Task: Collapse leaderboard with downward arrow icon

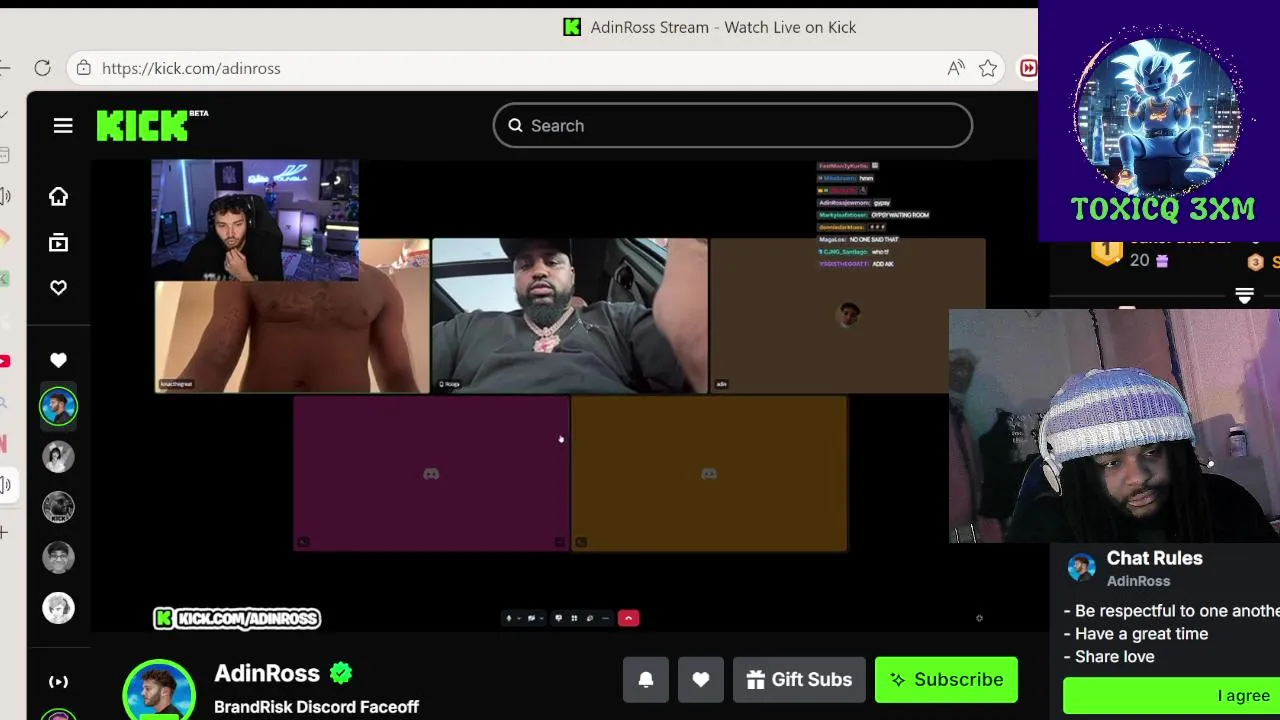Action: pyautogui.click(x=1244, y=296)
